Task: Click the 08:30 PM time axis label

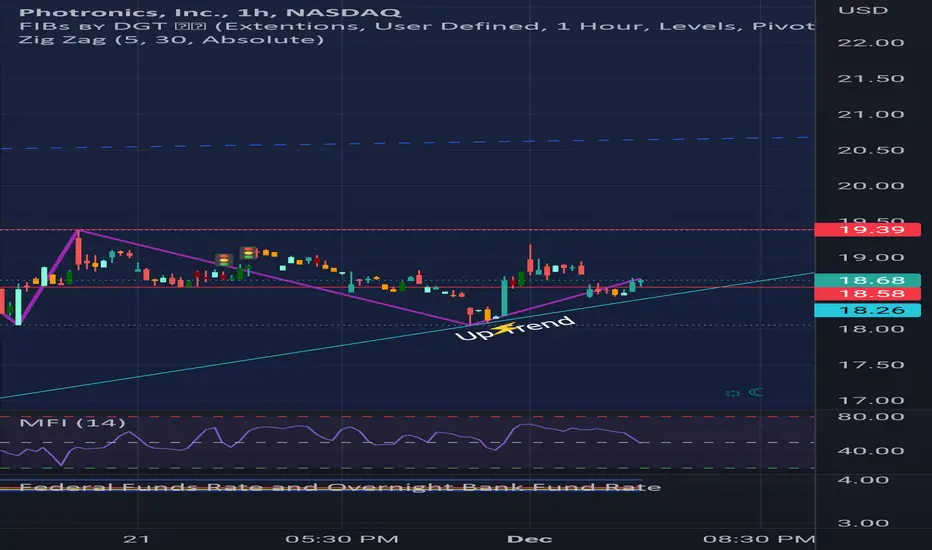Action: click(x=759, y=539)
